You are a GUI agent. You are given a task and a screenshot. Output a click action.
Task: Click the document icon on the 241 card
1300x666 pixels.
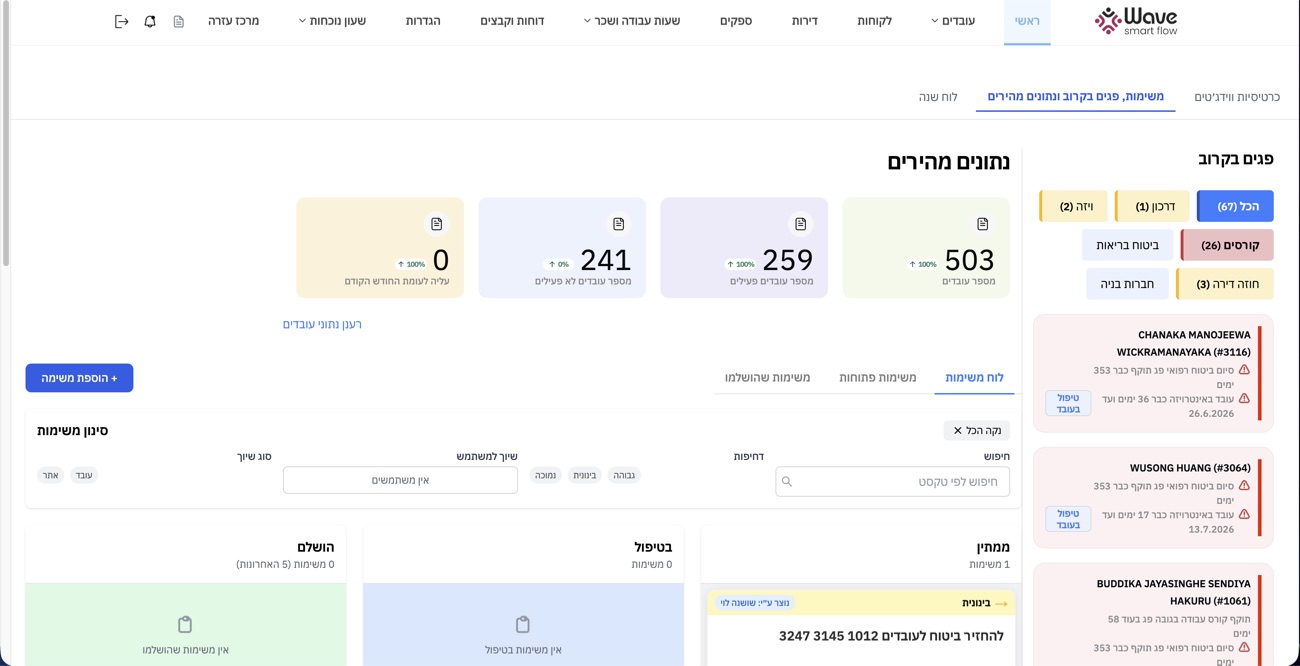point(618,224)
